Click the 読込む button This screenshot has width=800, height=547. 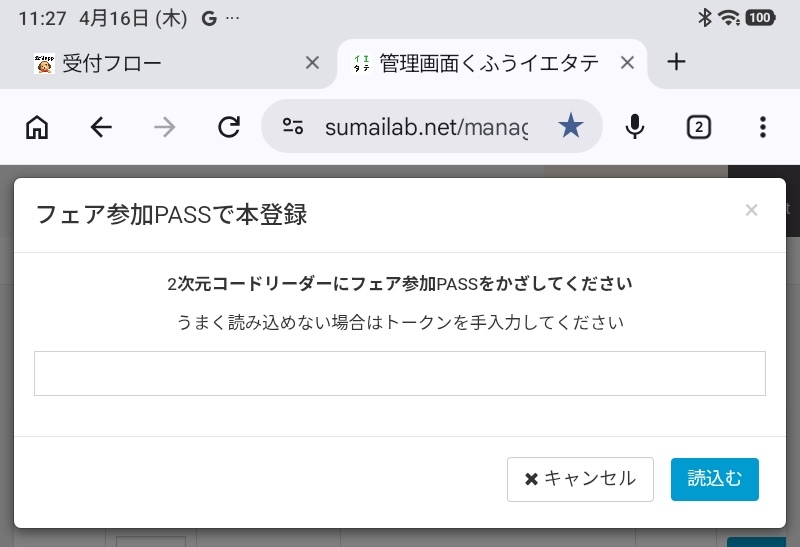pyautogui.click(x=715, y=479)
